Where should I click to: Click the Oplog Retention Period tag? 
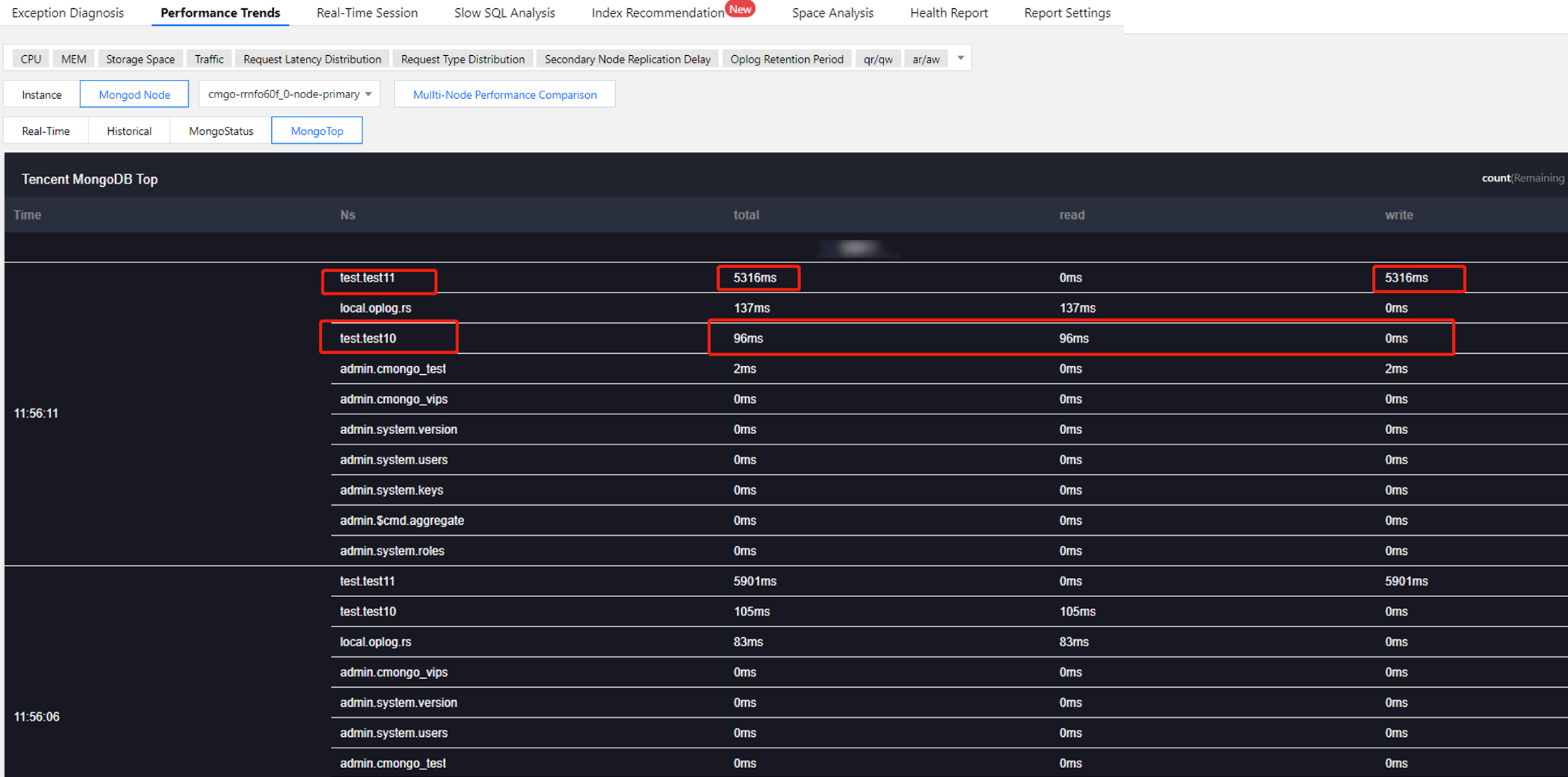tap(786, 59)
